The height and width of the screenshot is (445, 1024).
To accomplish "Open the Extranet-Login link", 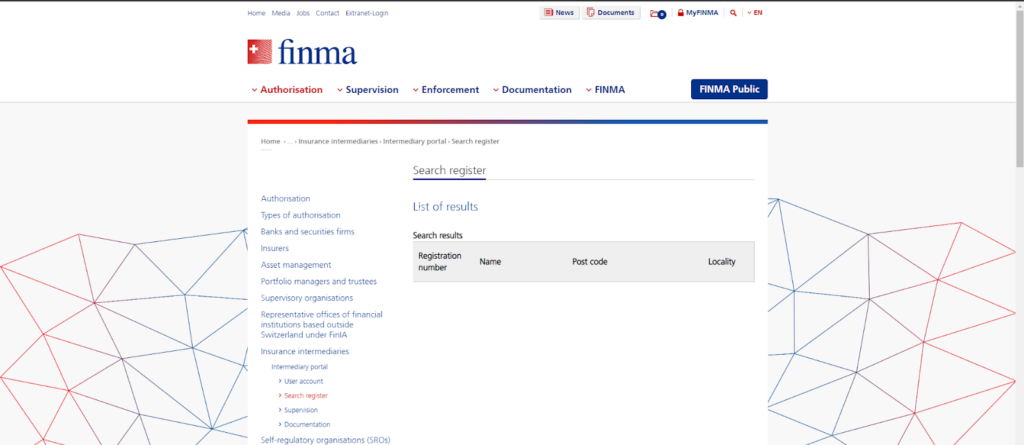I will coord(367,13).
